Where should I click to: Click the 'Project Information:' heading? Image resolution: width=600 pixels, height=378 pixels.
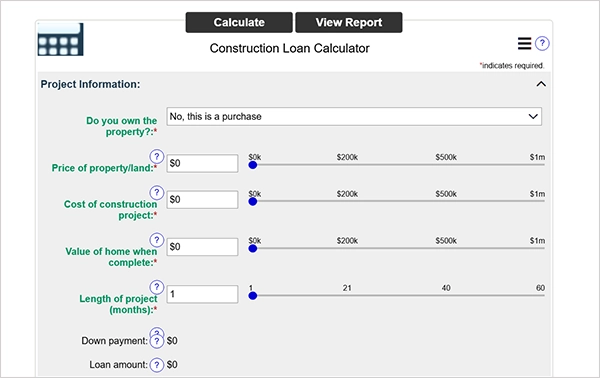(x=90, y=84)
